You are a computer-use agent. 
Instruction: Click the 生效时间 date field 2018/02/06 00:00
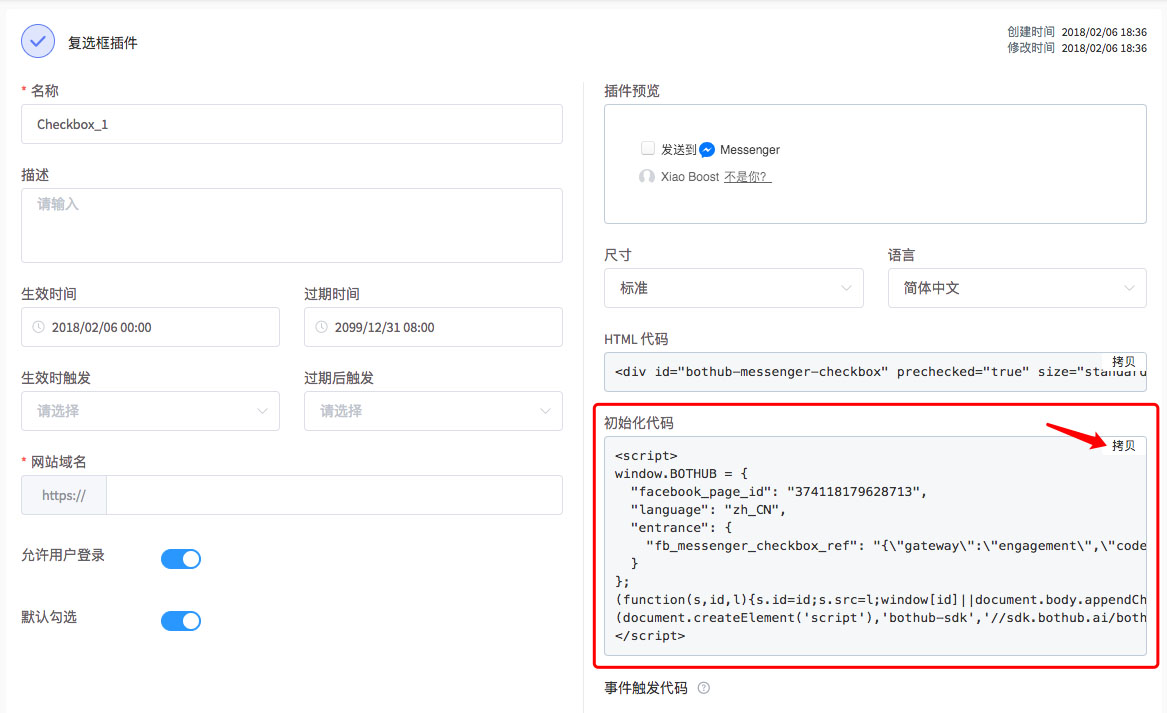click(x=150, y=327)
